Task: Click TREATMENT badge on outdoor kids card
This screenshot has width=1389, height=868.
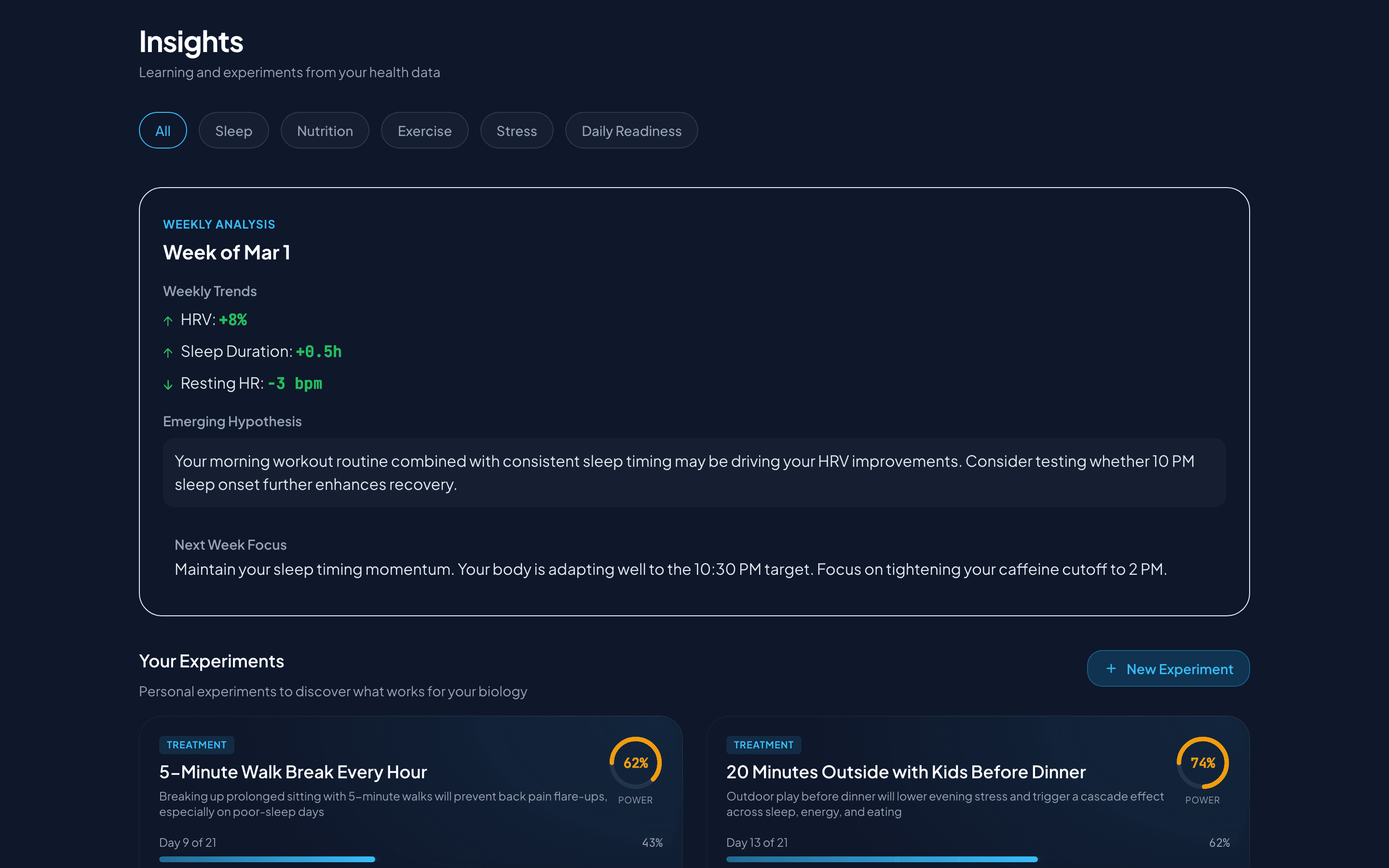Action: 763,745
